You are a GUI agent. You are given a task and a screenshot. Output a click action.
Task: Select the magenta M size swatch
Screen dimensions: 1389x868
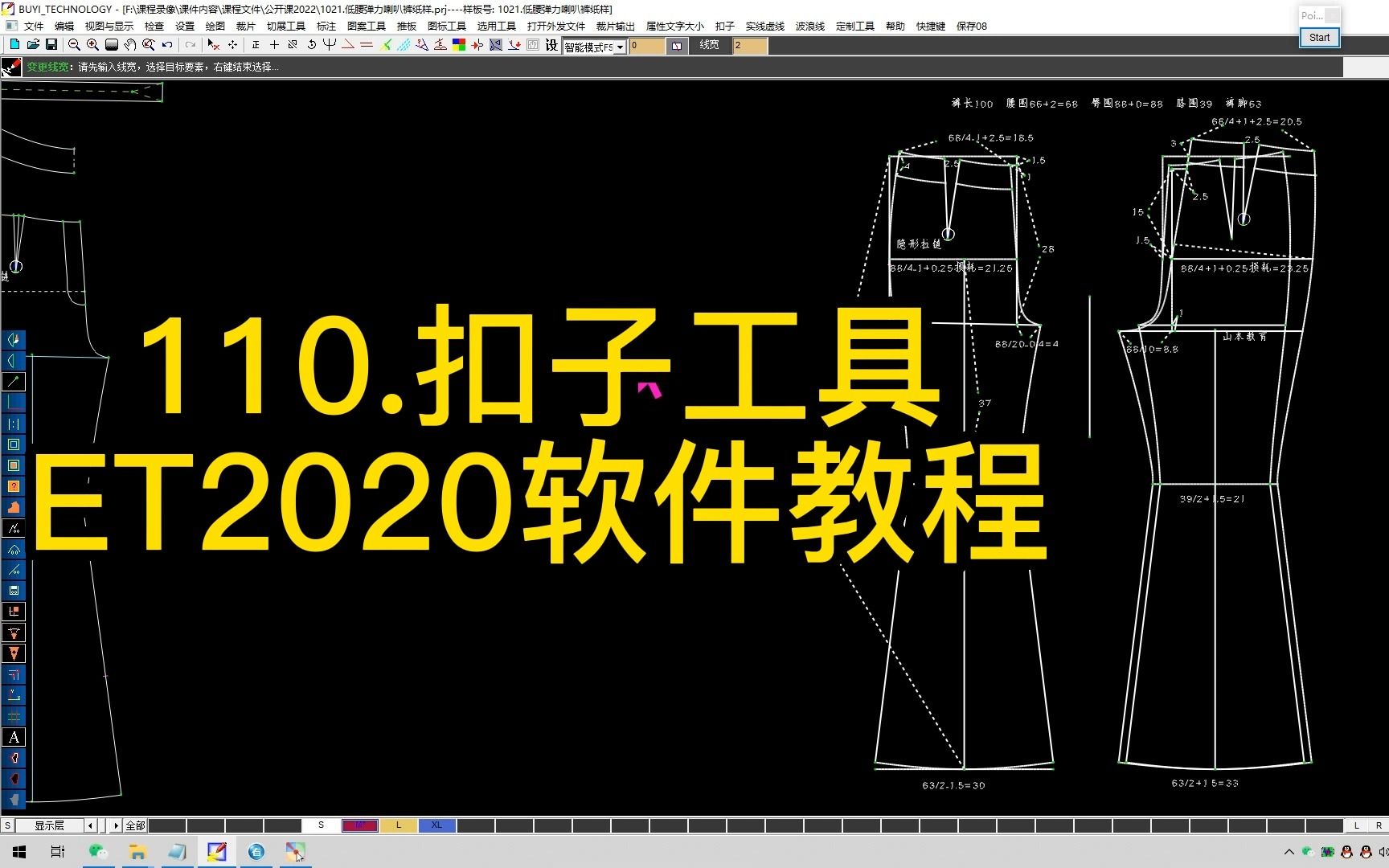[x=359, y=825]
